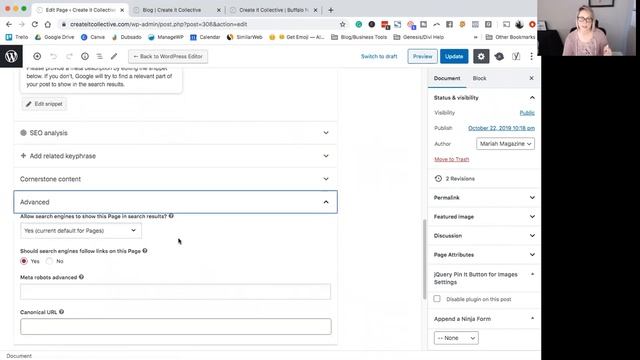
Task: Close the settings sidebar
Action: 531,78
